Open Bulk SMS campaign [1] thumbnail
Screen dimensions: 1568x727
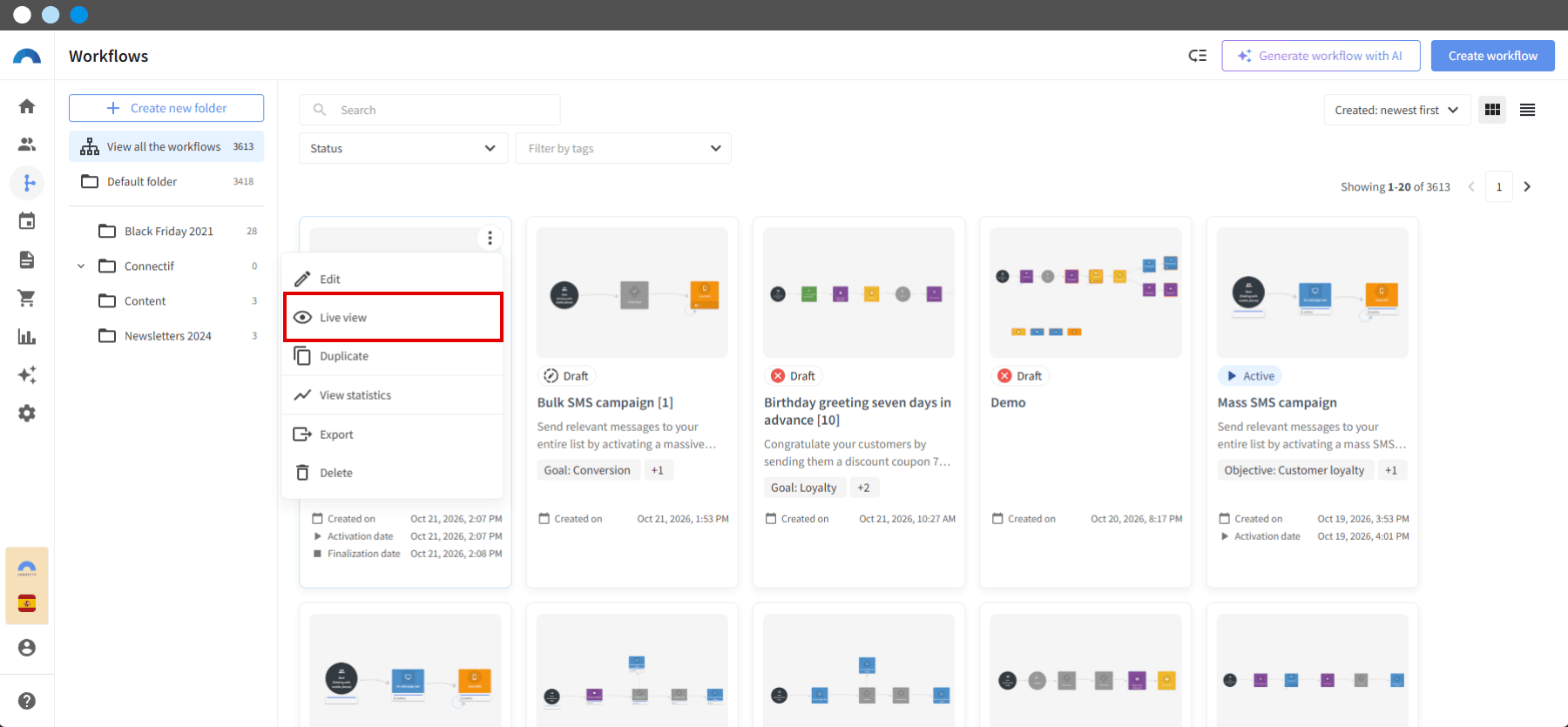click(x=632, y=293)
